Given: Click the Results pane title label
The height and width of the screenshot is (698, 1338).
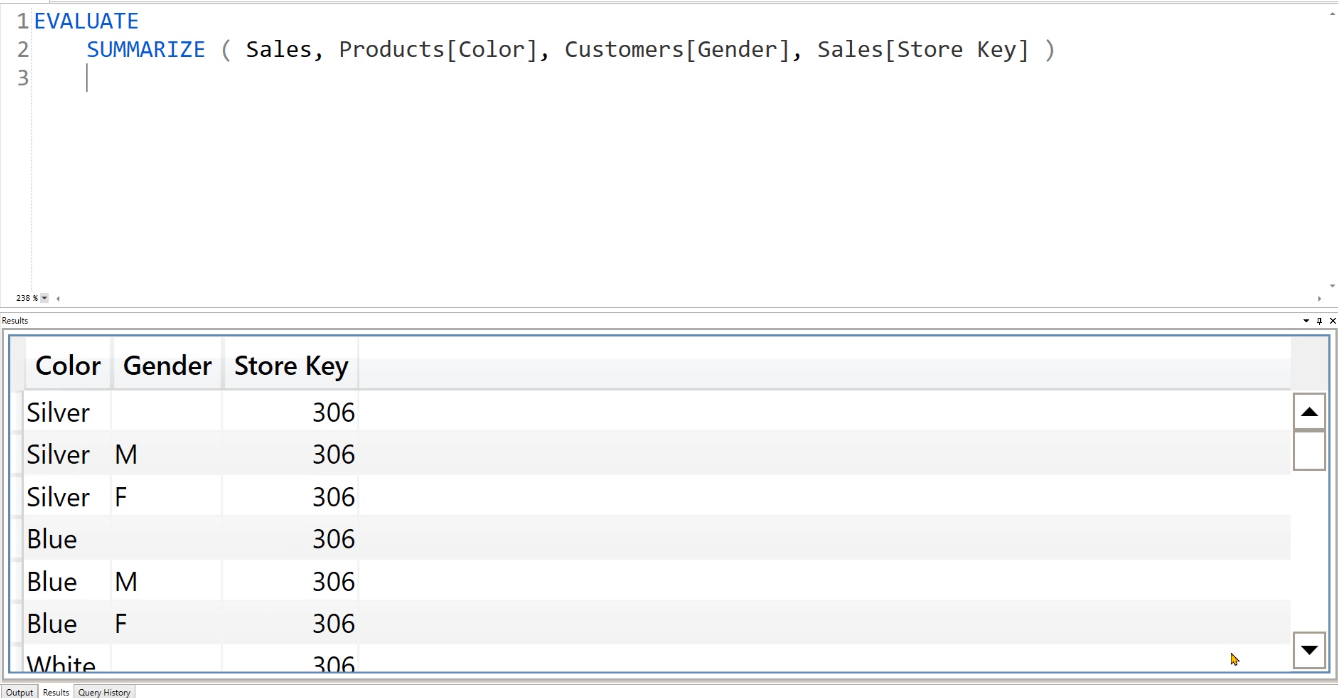Looking at the screenshot, I should (x=15, y=321).
